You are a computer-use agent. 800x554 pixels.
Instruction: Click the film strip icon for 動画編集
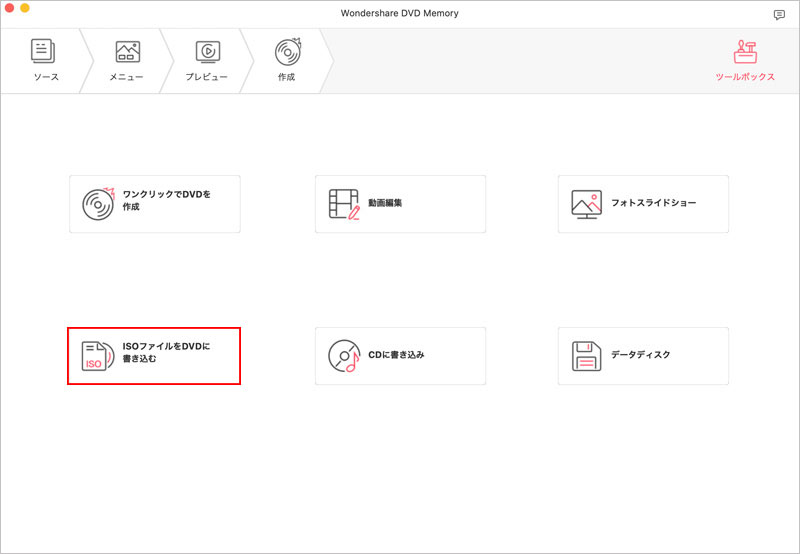point(344,204)
